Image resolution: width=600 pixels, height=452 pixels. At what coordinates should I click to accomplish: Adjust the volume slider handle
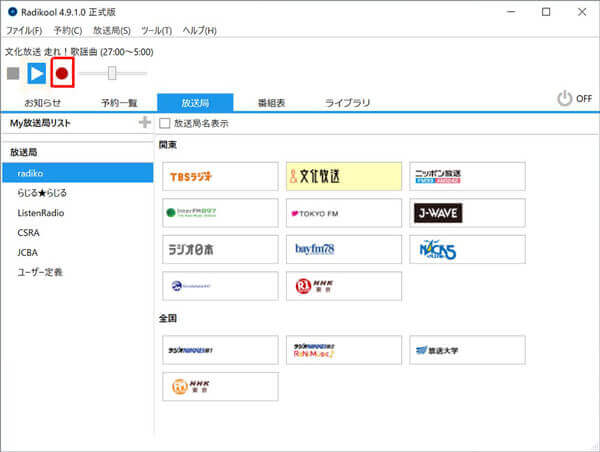[112, 73]
